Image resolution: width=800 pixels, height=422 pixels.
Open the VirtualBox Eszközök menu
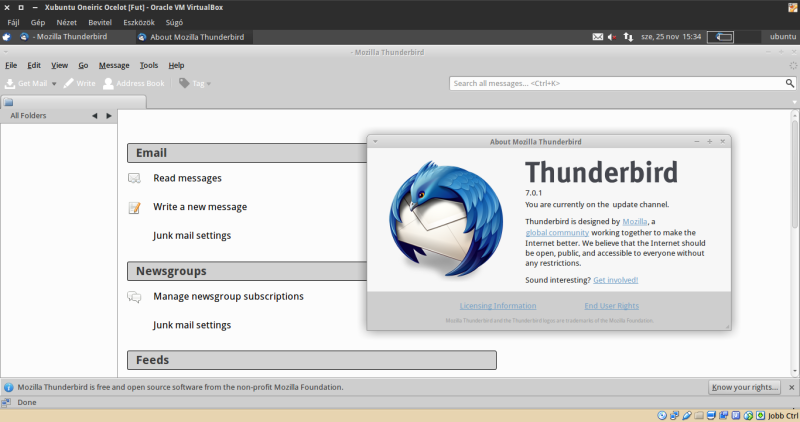click(139, 22)
